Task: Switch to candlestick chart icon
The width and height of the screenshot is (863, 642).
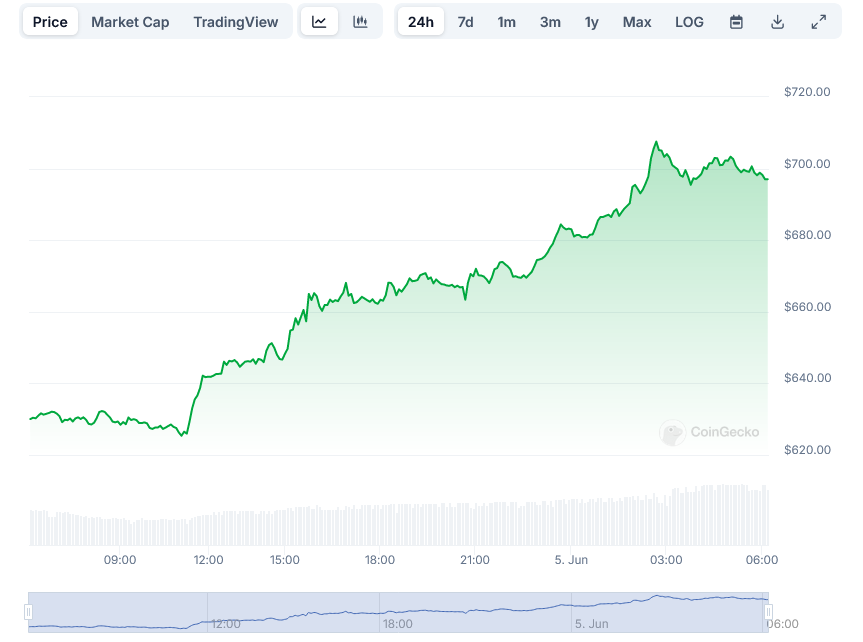Action: pos(360,22)
